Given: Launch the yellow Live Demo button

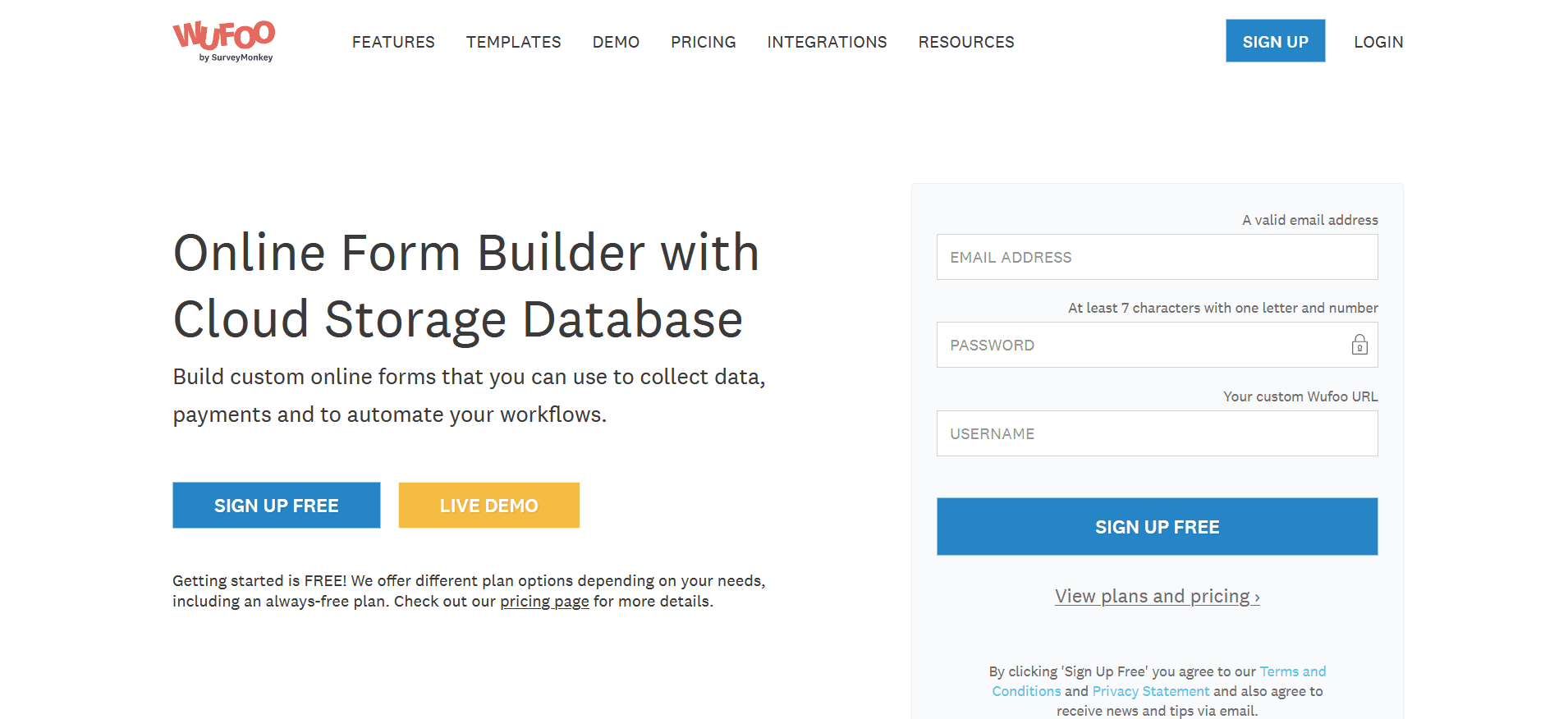Looking at the screenshot, I should pos(488,506).
